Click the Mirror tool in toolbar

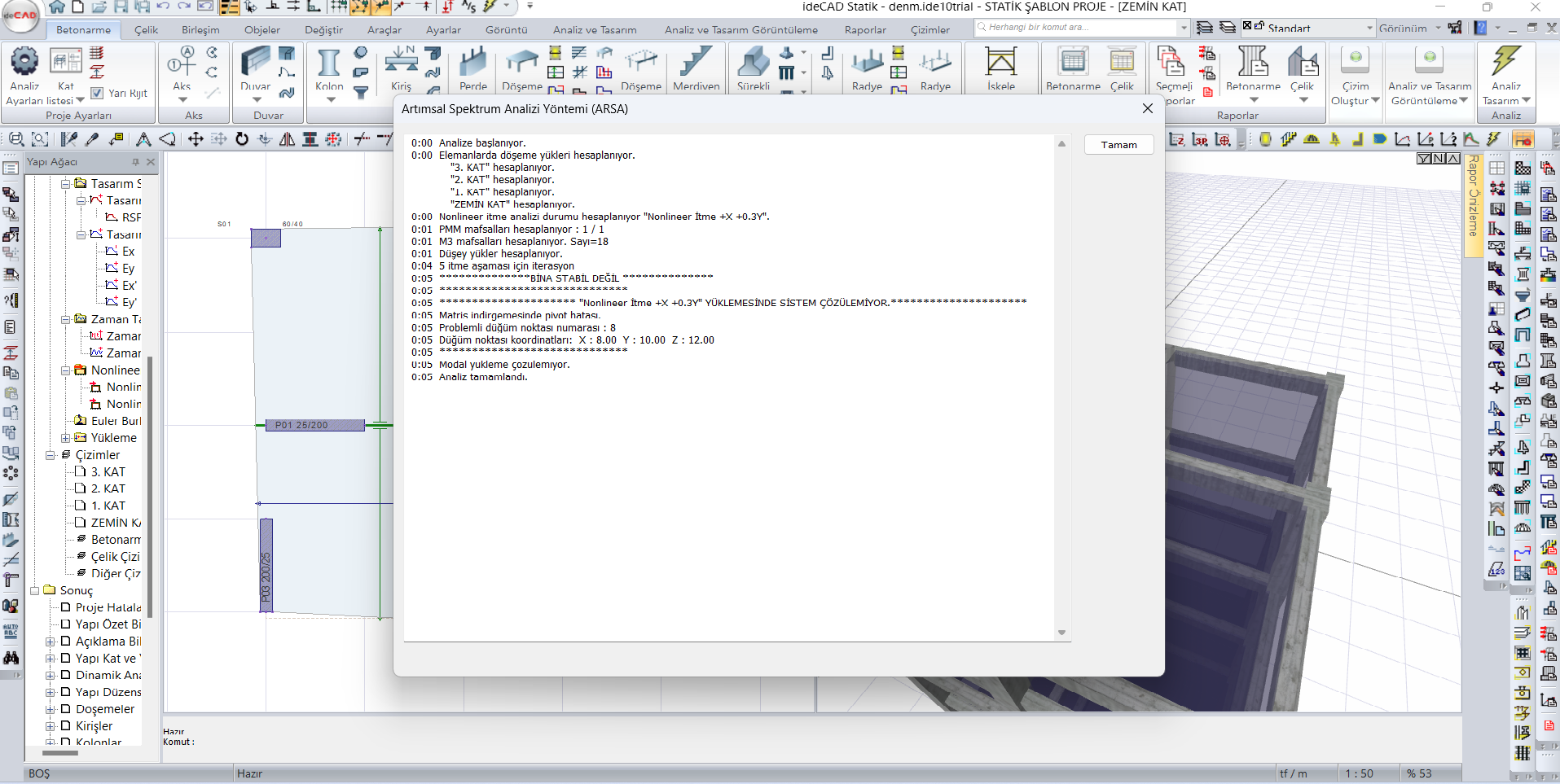click(287, 139)
